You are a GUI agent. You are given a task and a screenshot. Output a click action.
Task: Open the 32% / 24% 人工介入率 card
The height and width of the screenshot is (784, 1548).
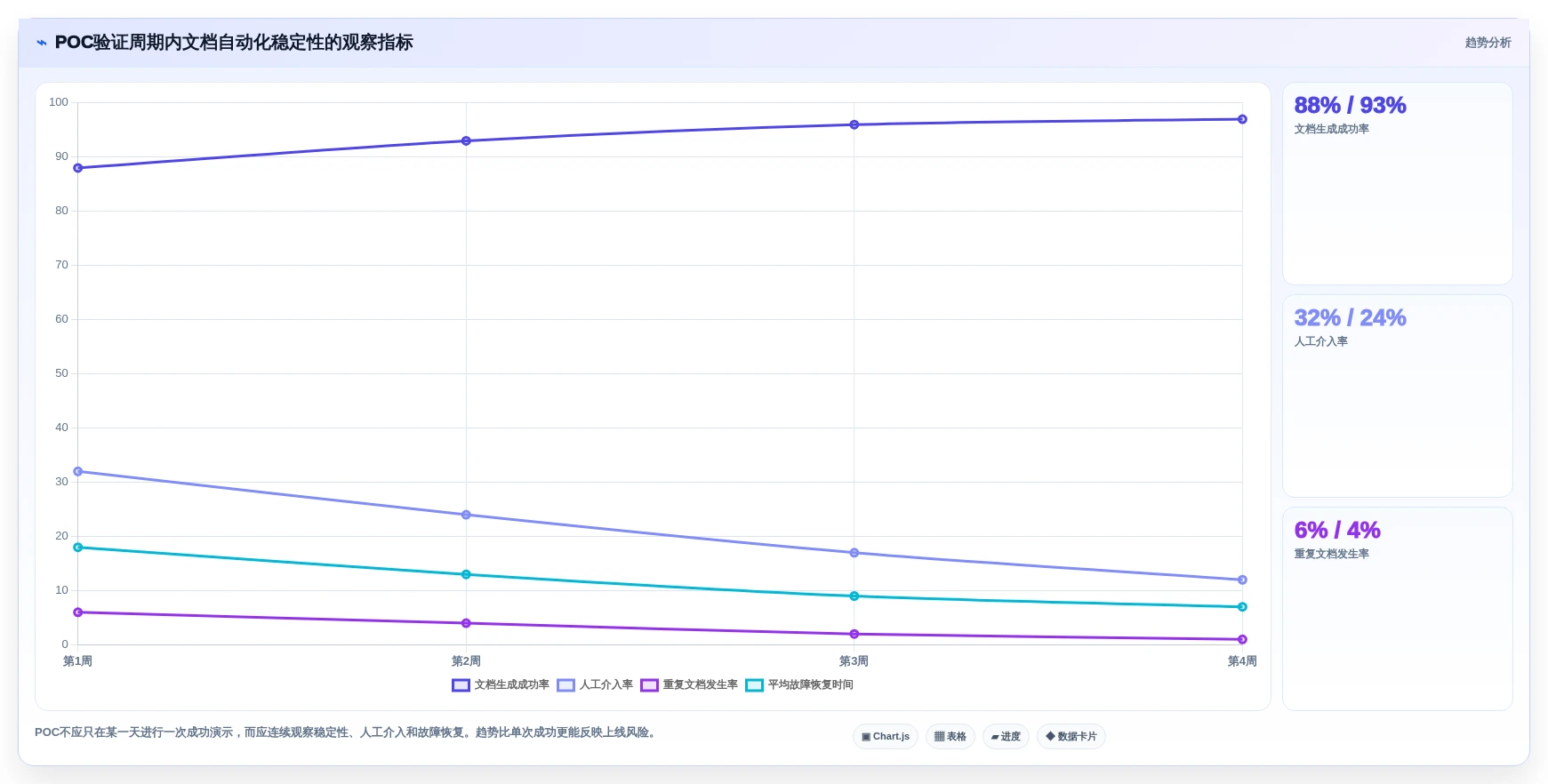1397,396
